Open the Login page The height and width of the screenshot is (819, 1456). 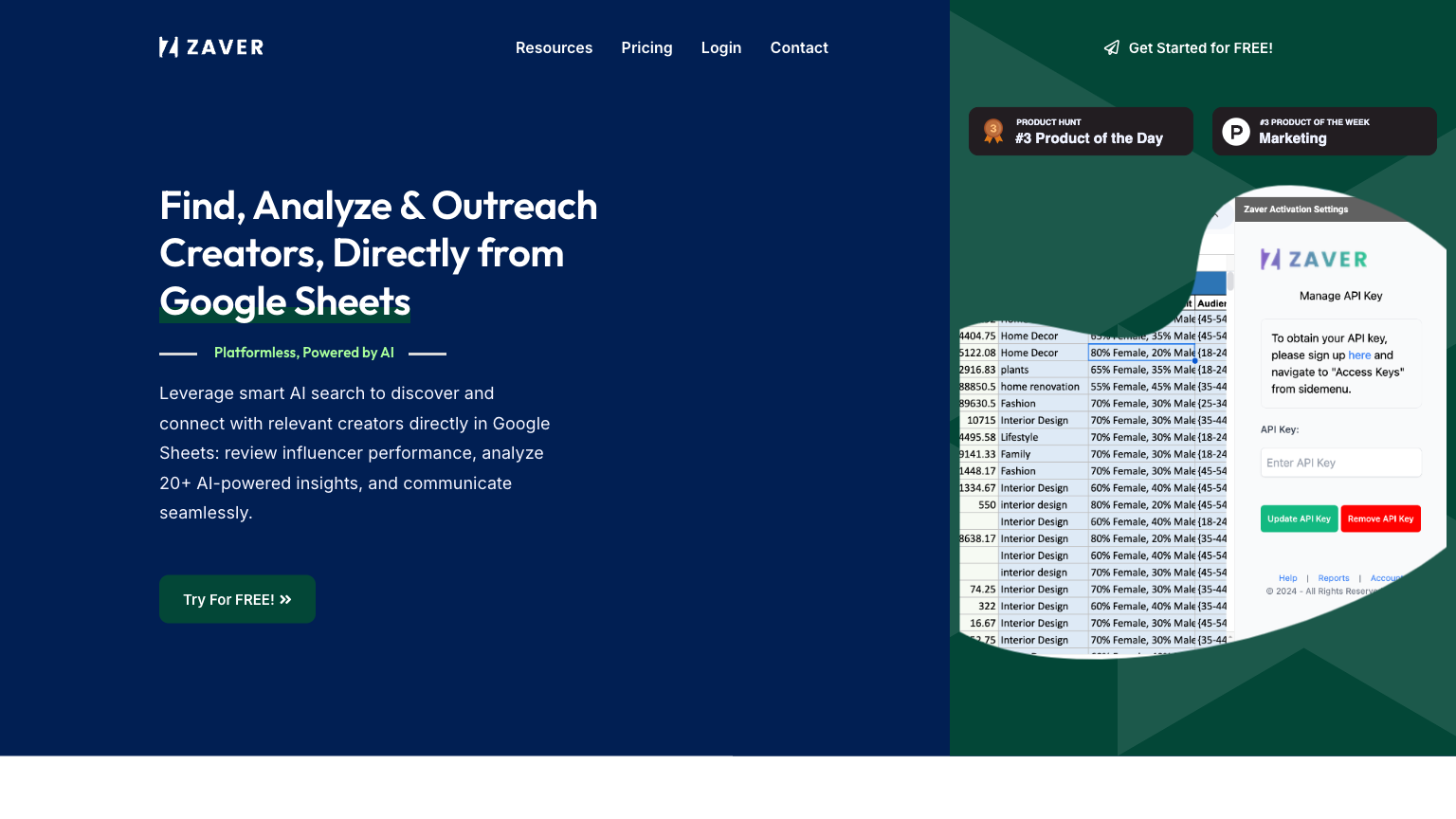(720, 48)
